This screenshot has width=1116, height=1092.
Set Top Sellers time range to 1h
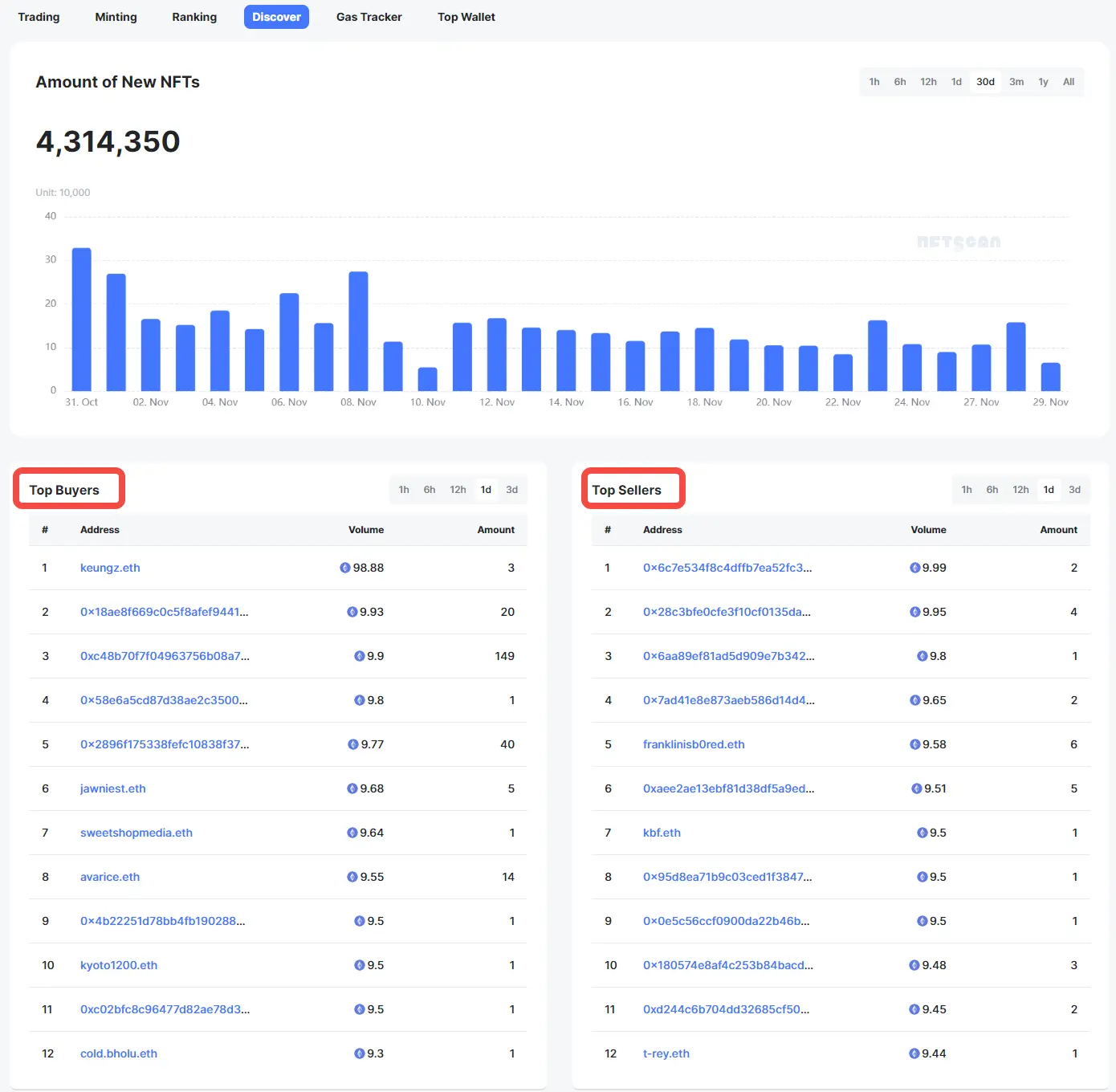[967, 490]
